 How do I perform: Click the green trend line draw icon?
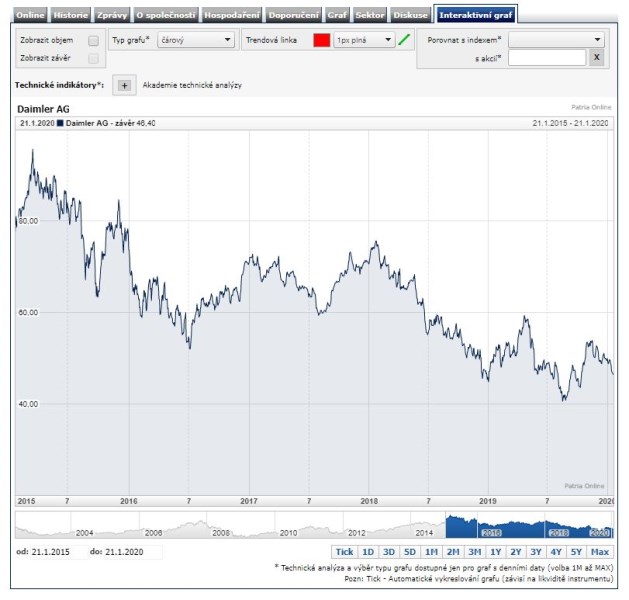pos(404,40)
